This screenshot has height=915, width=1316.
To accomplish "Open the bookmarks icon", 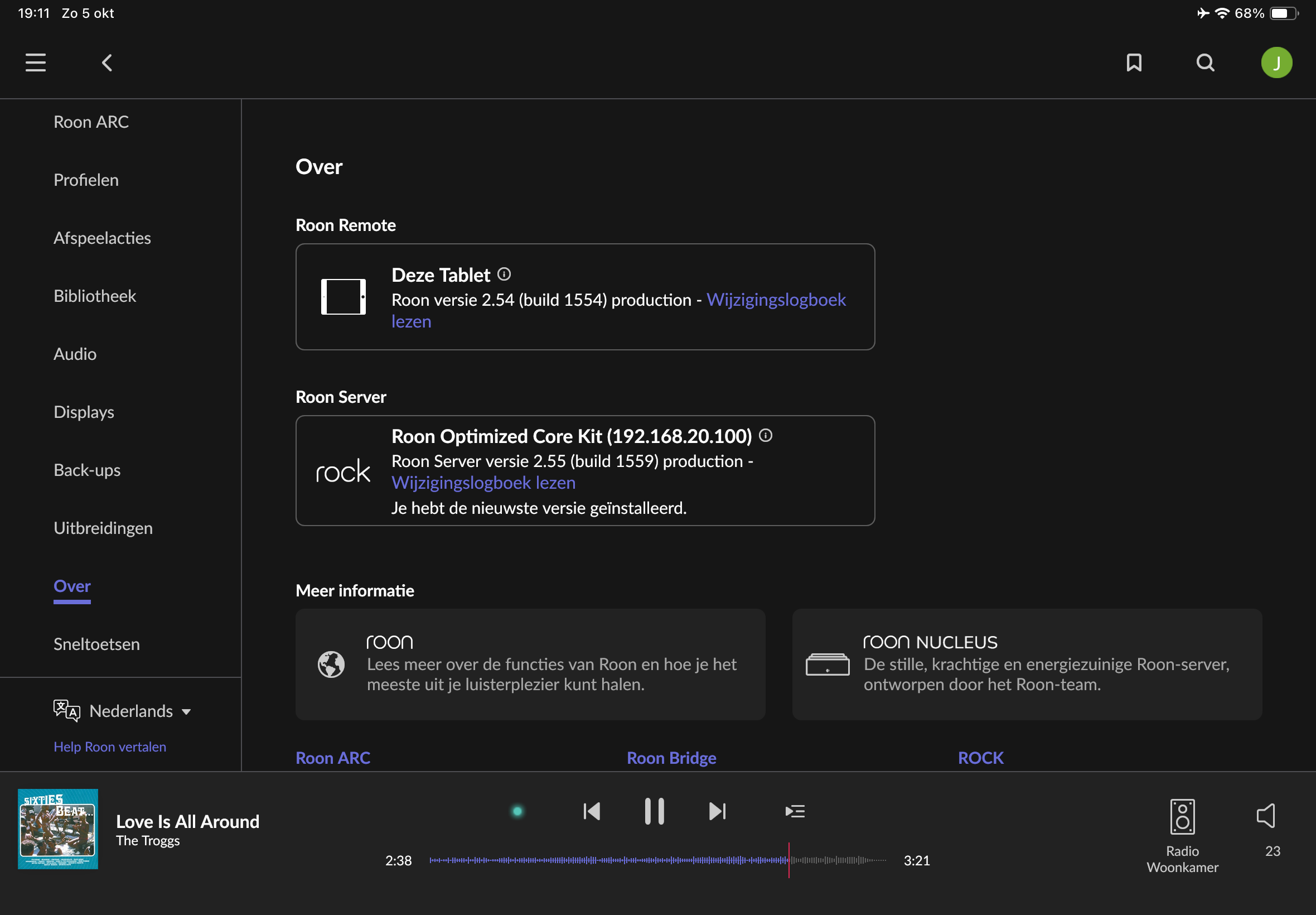I will coord(1134,62).
